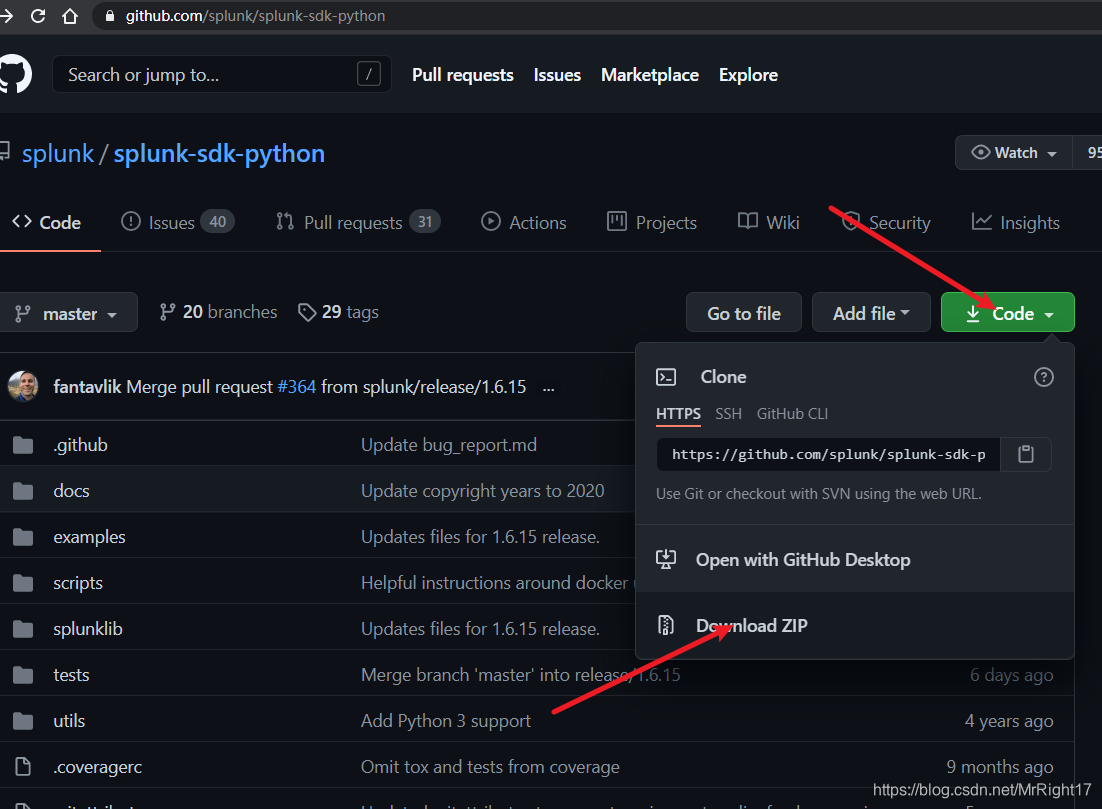Select the GitHub CLI clone tab

(792, 413)
